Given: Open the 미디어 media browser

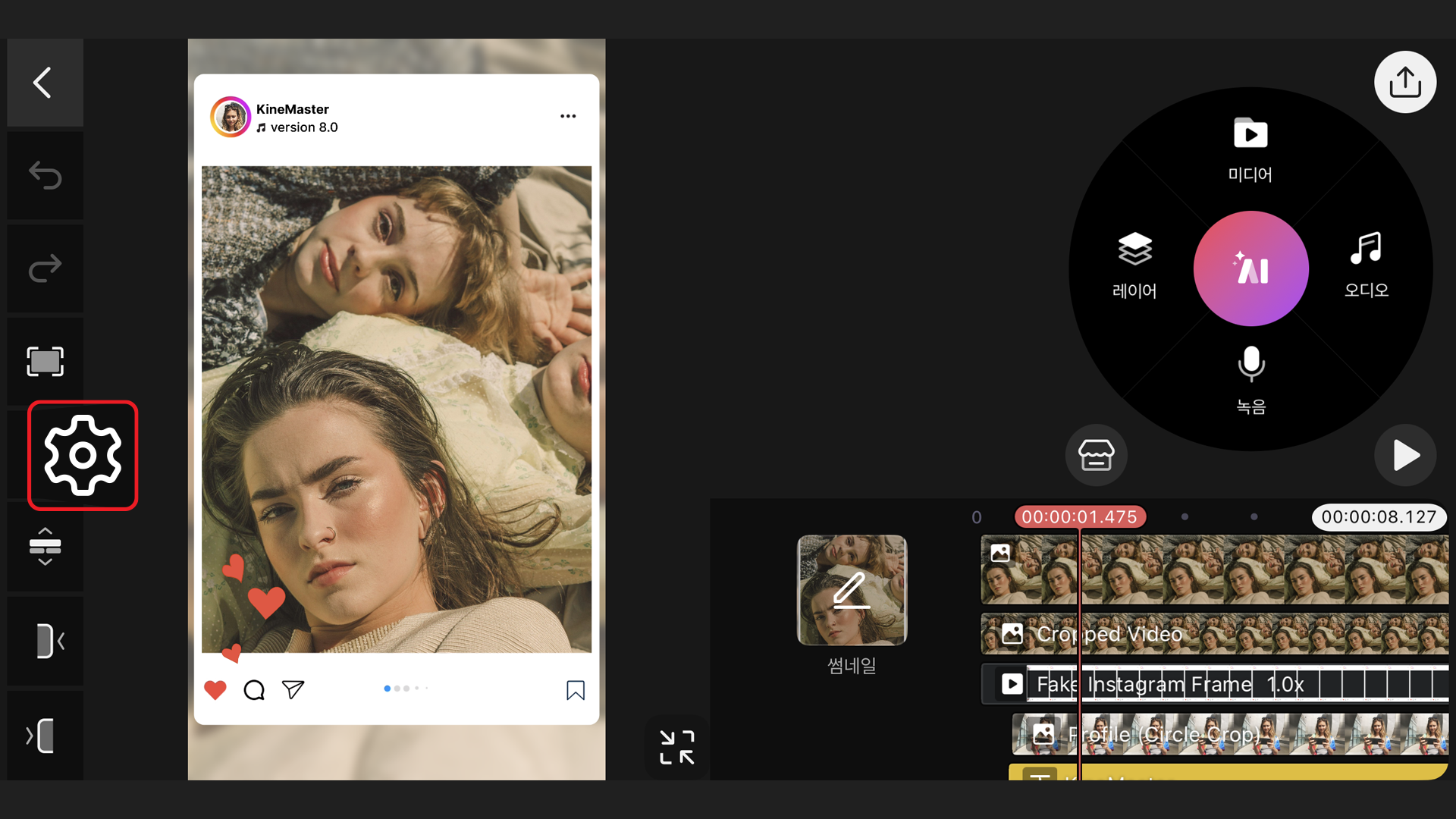Looking at the screenshot, I should click(1250, 150).
